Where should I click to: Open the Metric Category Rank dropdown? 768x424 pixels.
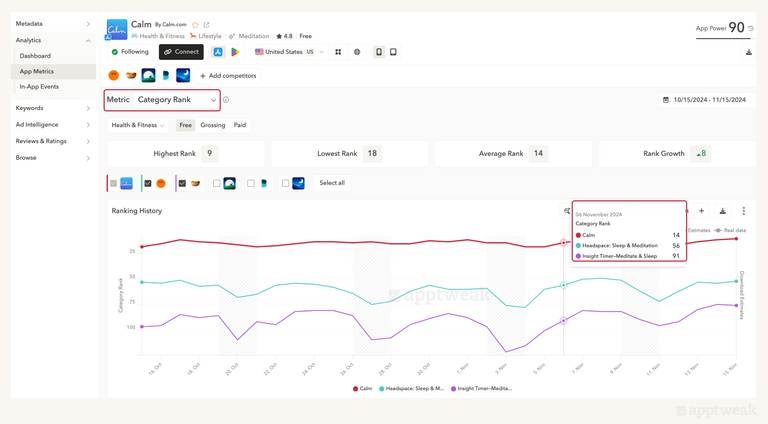pos(176,100)
